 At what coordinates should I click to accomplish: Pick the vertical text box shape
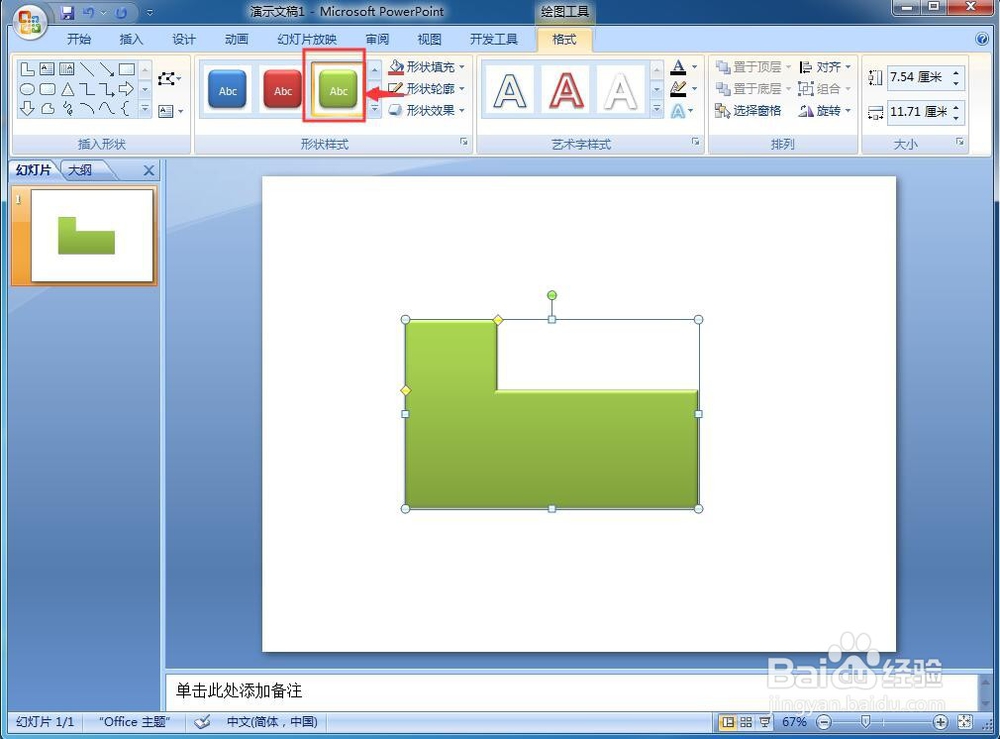66,69
